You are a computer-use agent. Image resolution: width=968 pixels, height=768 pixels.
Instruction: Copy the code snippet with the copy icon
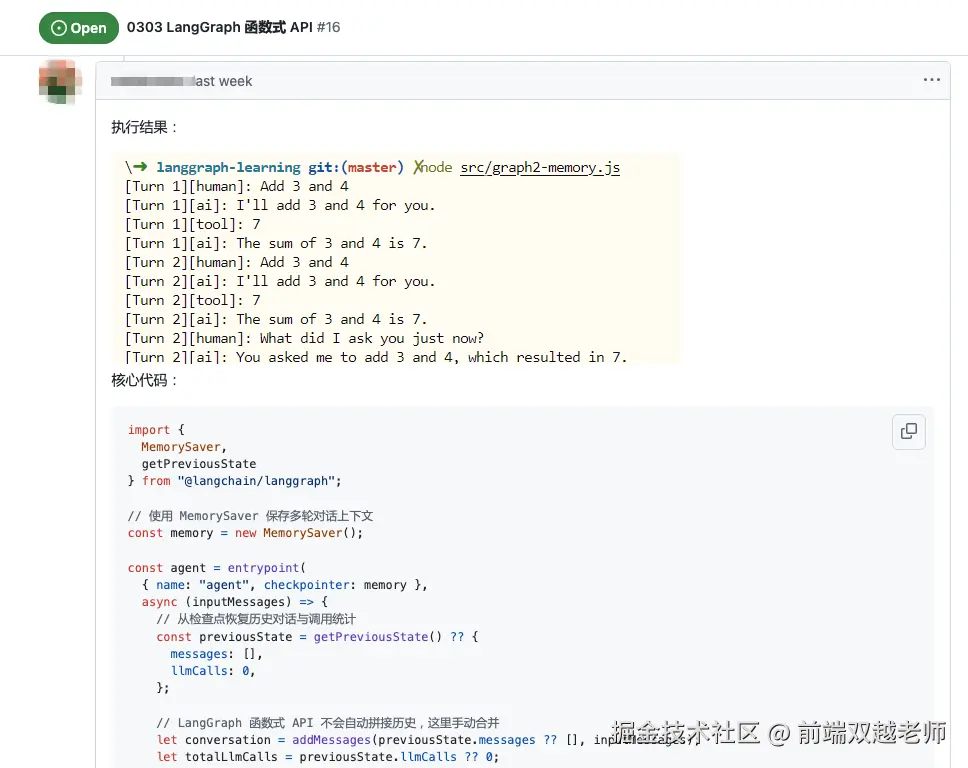point(908,431)
